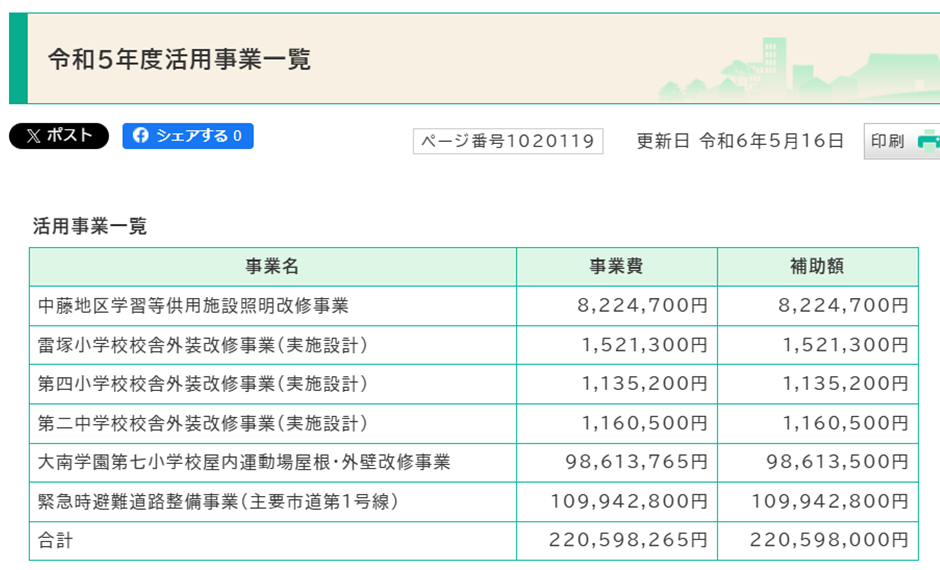Click the 98,613,765円 project cost cell
This screenshot has width=940, height=570.
(x=636, y=462)
